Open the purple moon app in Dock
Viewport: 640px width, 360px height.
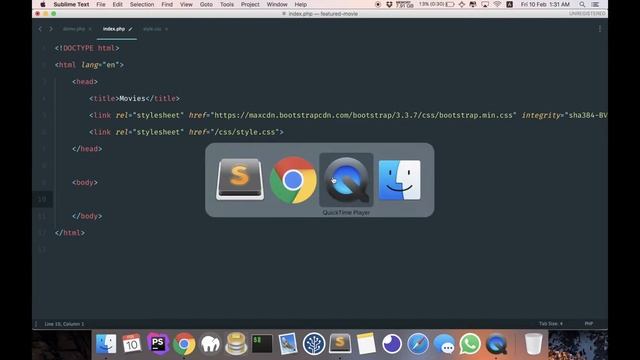tap(392, 343)
